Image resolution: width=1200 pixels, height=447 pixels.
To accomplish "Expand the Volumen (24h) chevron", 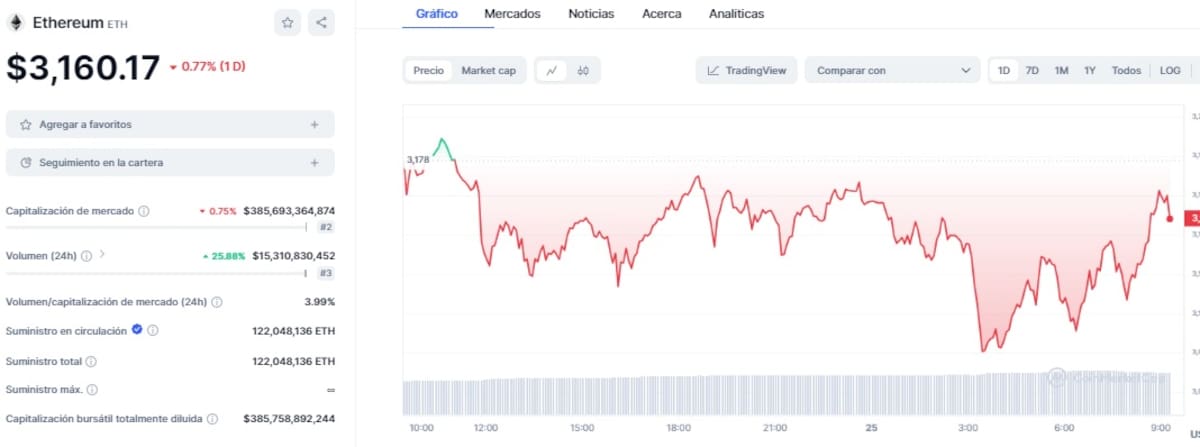I will click(x=102, y=255).
